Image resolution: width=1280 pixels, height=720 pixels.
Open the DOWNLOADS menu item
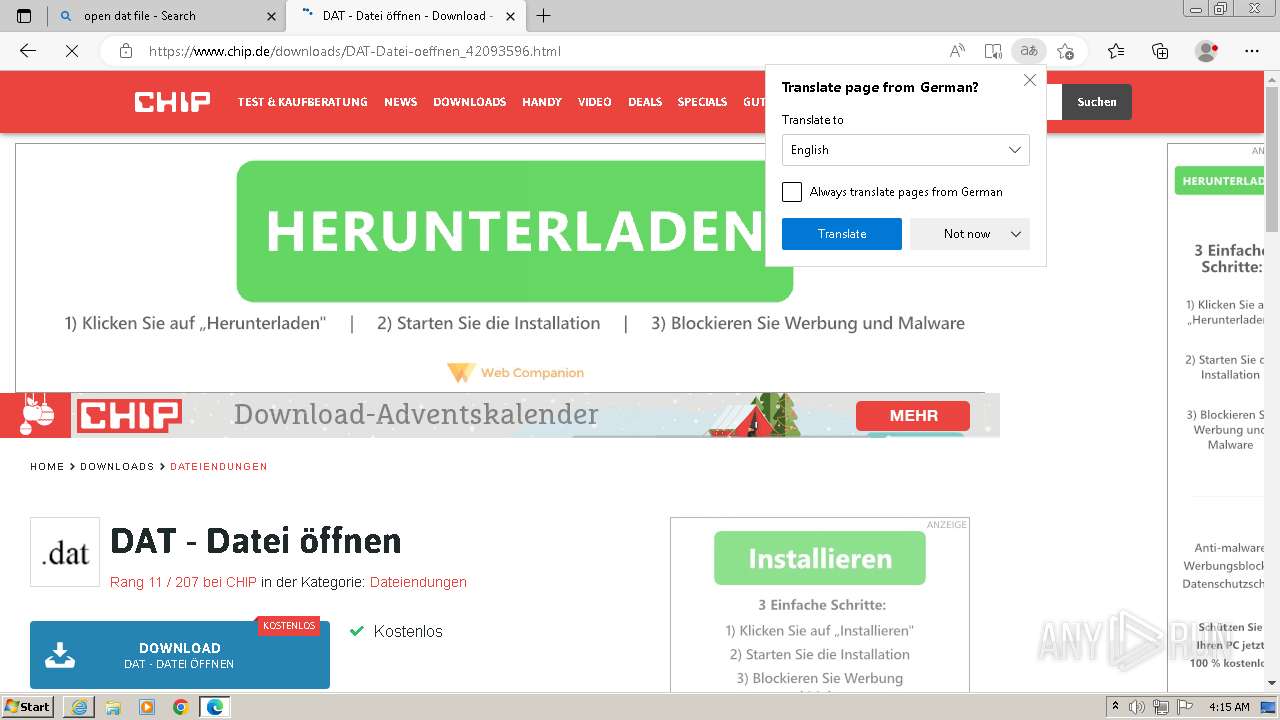click(469, 102)
